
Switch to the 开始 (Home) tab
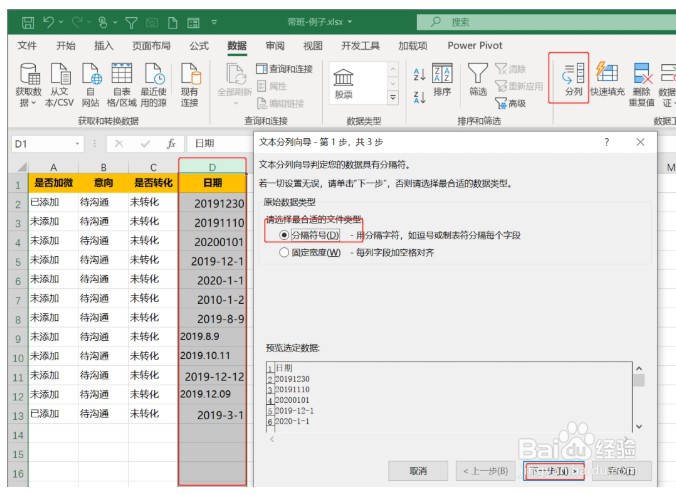click(66, 45)
